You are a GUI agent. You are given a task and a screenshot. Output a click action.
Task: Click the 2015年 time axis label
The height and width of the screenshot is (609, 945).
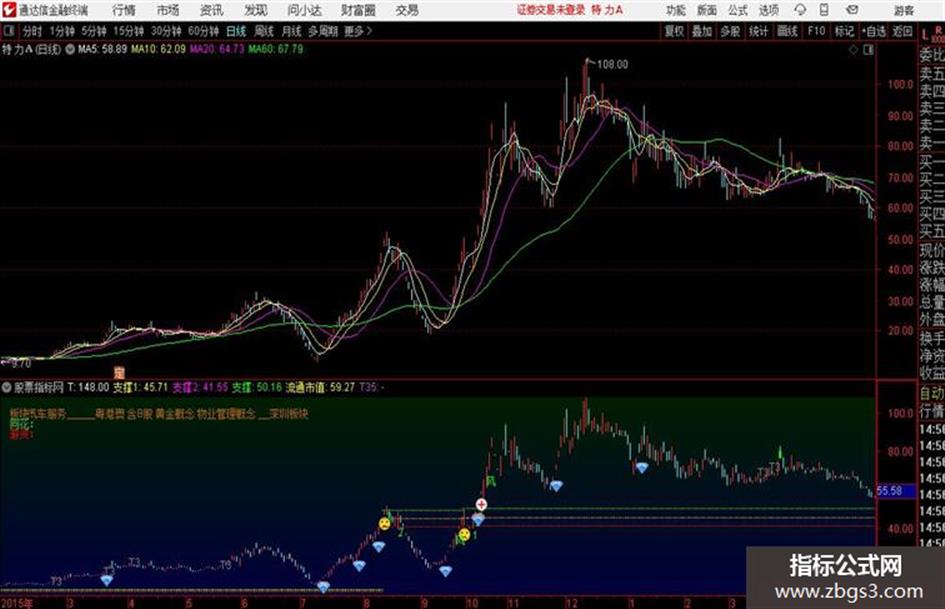click(17, 603)
